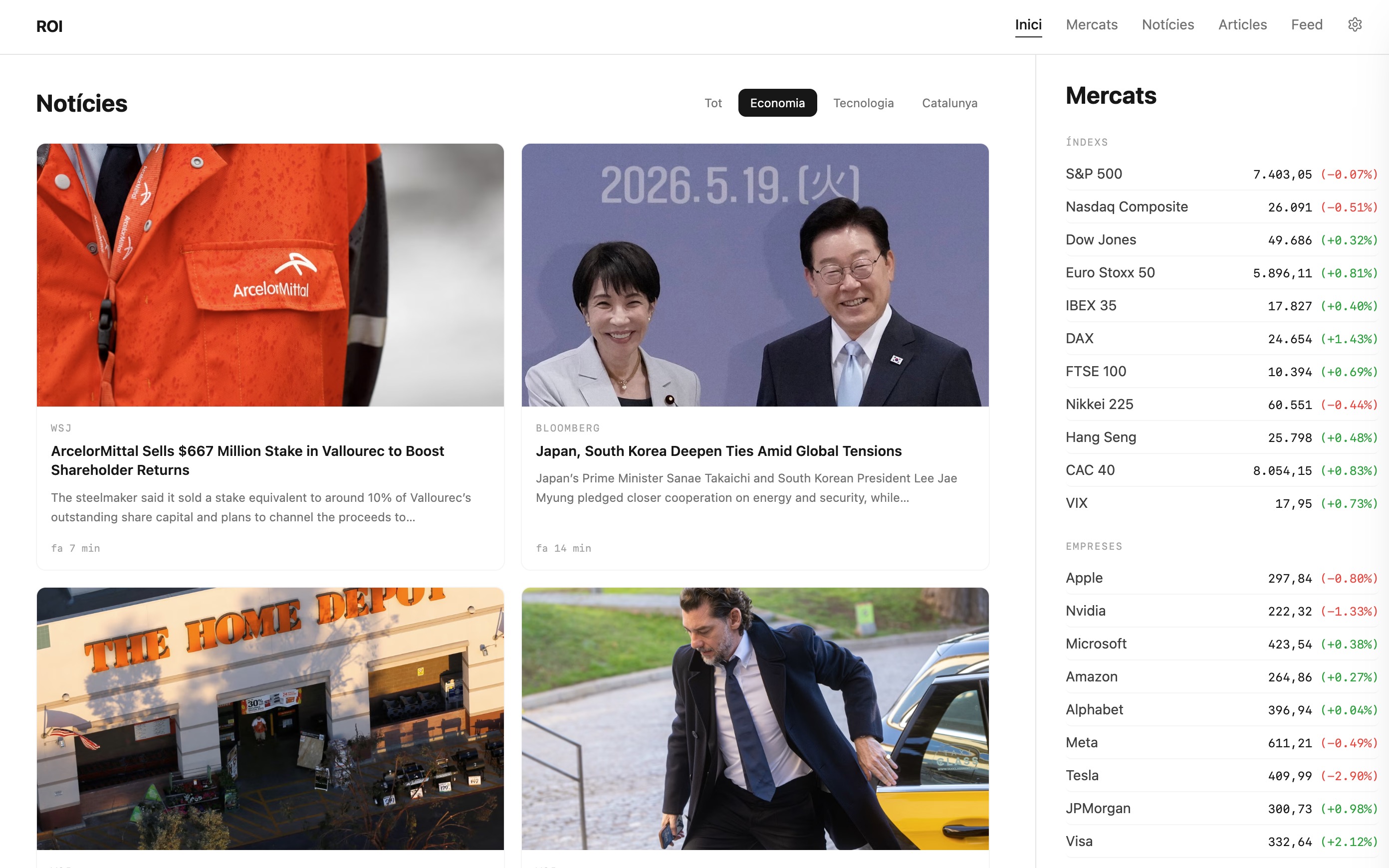Select the Microsoft stock row
1389x868 pixels.
pyautogui.click(x=1221, y=644)
